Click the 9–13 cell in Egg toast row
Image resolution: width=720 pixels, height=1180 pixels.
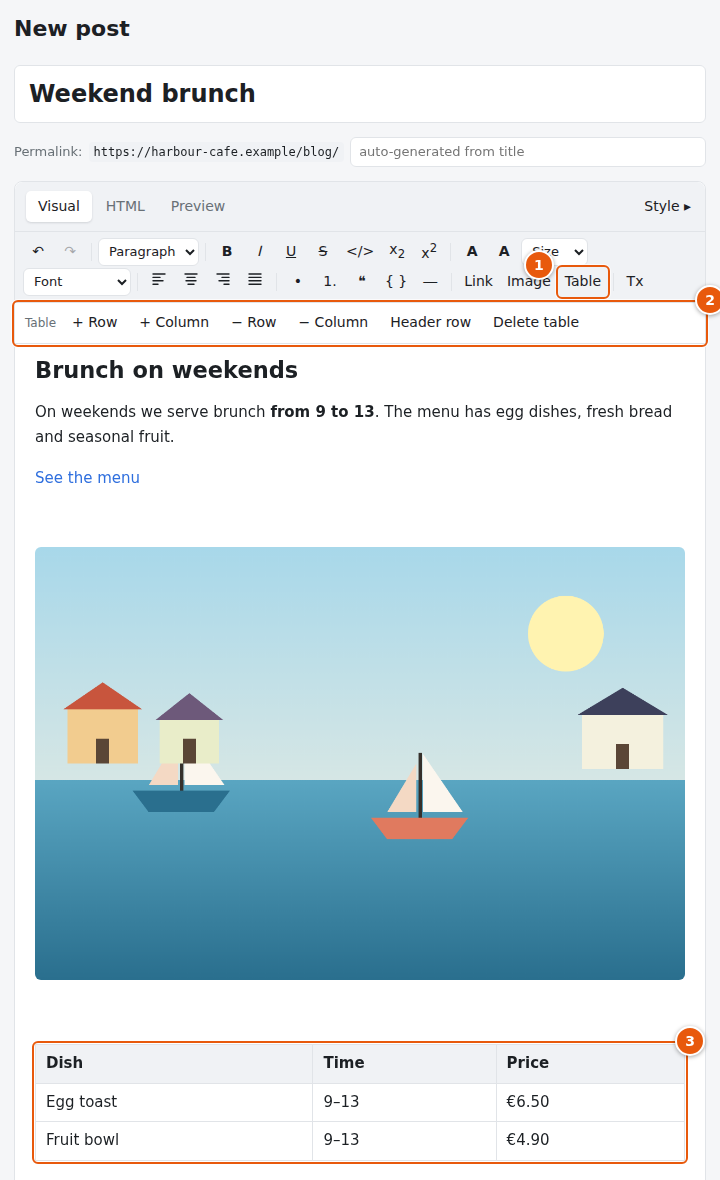click(x=404, y=1102)
